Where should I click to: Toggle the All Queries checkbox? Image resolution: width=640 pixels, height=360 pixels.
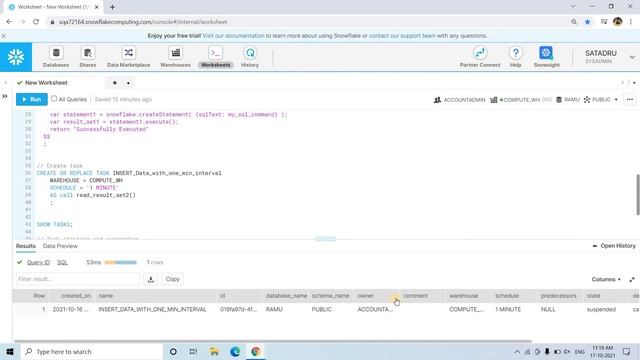click(54, 99)
